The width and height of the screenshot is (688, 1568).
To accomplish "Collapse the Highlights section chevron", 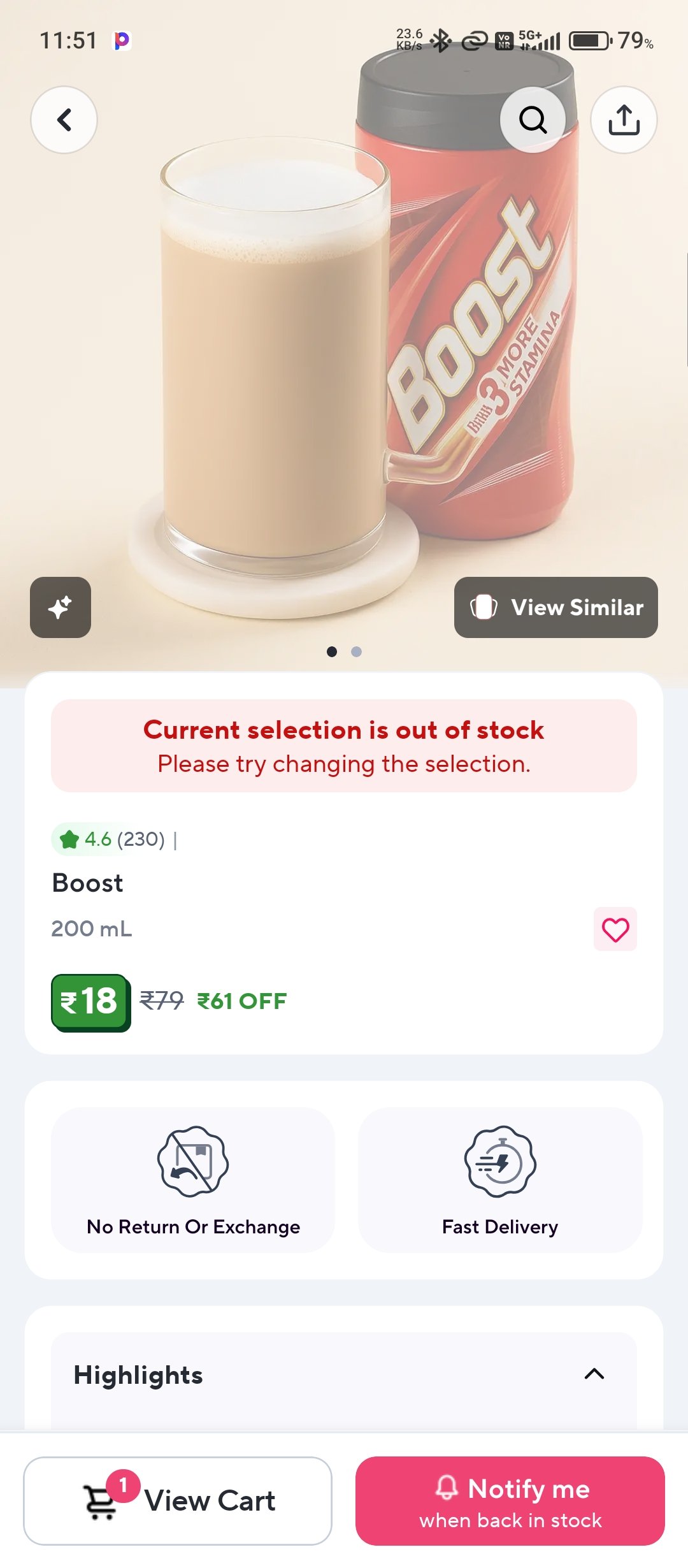I will click(594, 1374).
